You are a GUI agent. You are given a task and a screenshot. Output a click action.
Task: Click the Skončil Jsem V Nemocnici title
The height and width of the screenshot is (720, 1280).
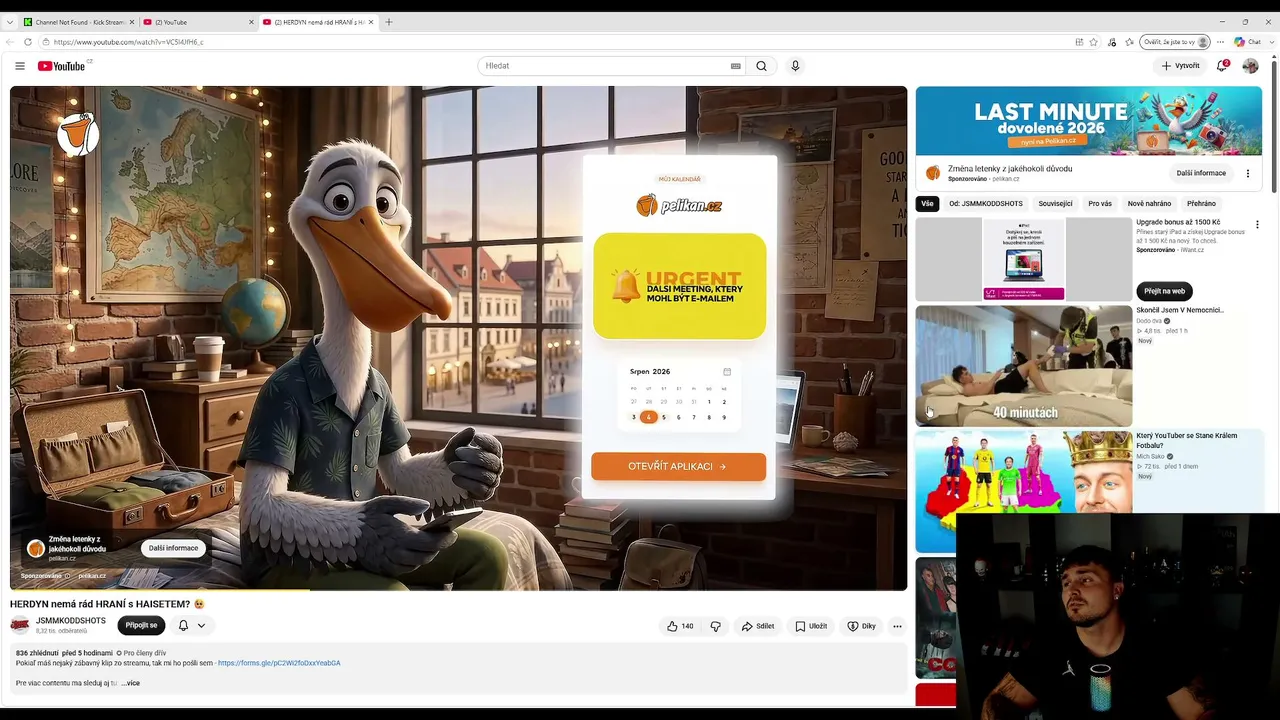1179,310
